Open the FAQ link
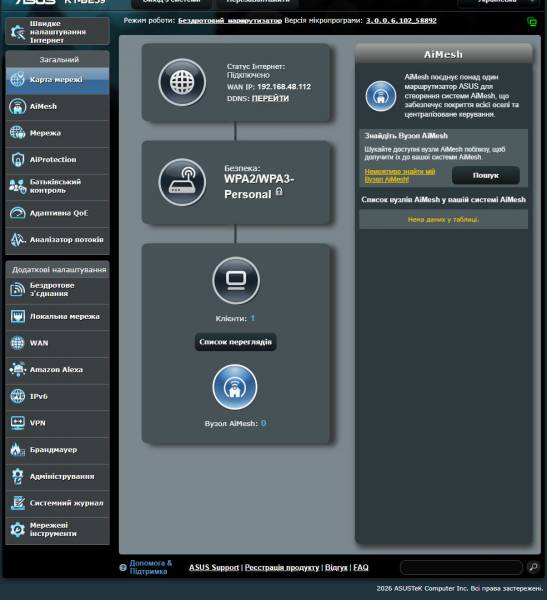This screenshot has height=600, width=547. (x=361, y=567)
